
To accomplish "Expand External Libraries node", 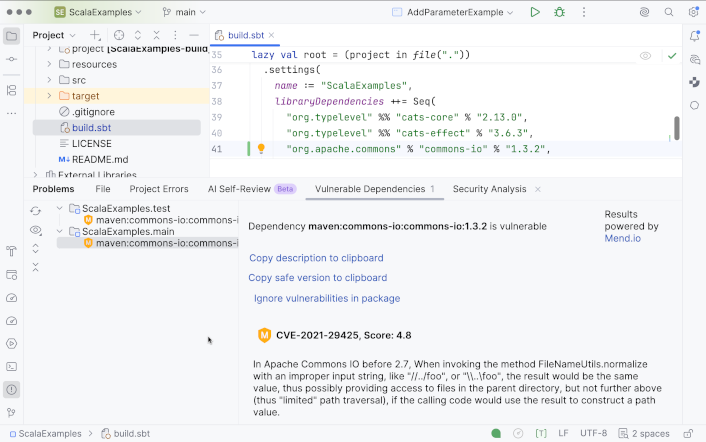I will tap(36, 175).
